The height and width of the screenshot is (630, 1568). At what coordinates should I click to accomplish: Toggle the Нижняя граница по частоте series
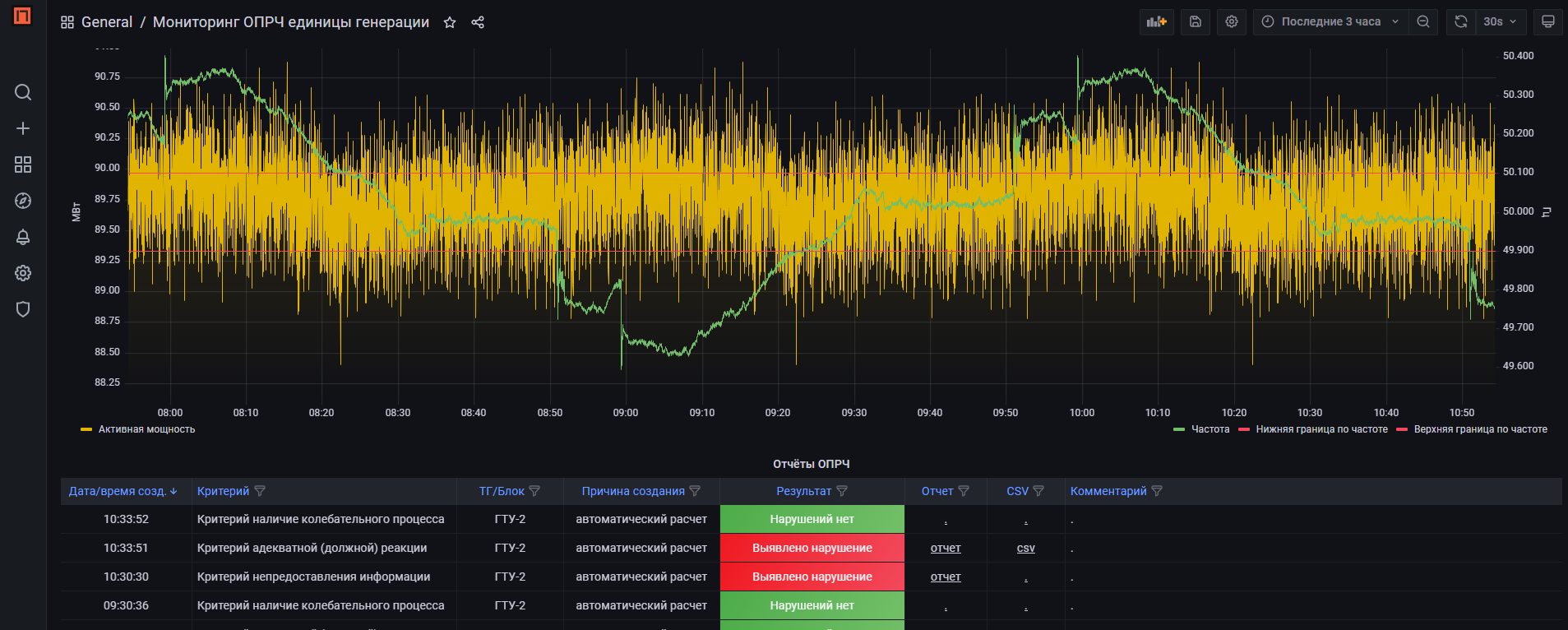click(x=1321, y=429)
